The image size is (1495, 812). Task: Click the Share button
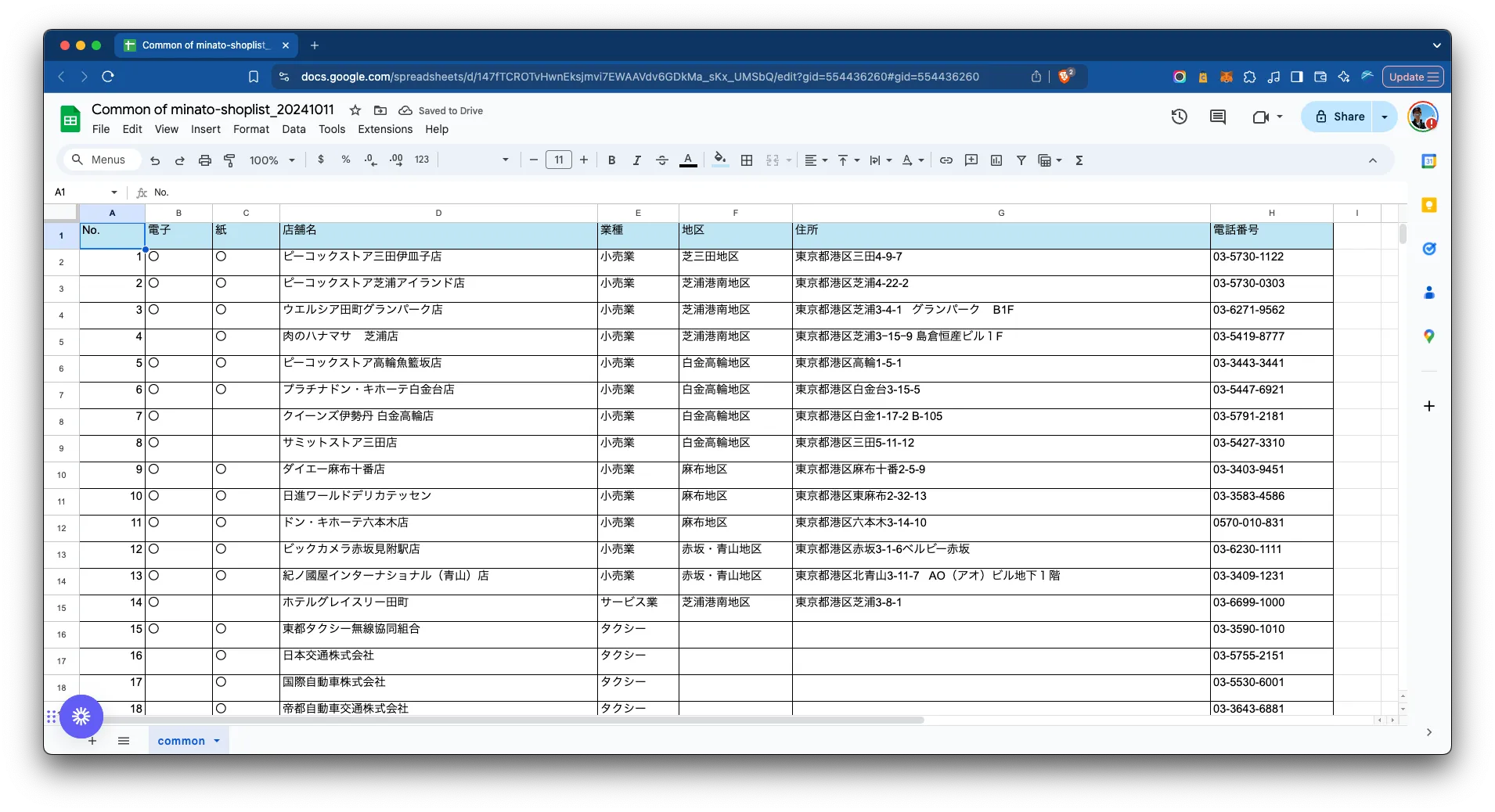(1339, 117)
